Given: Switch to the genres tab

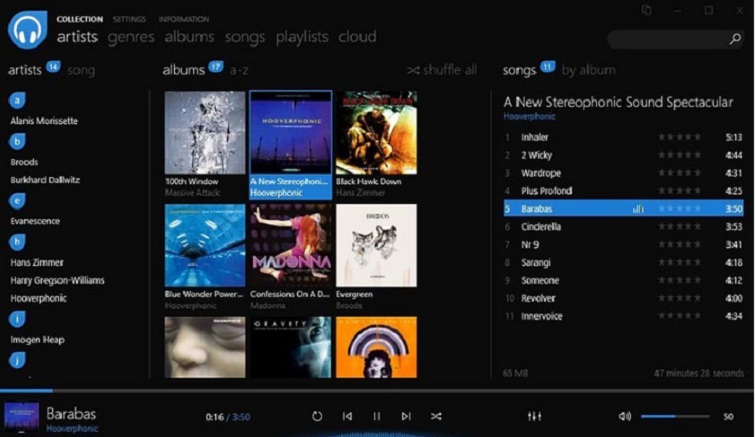Looking at the screenshot, I should (x=130, y=37).
